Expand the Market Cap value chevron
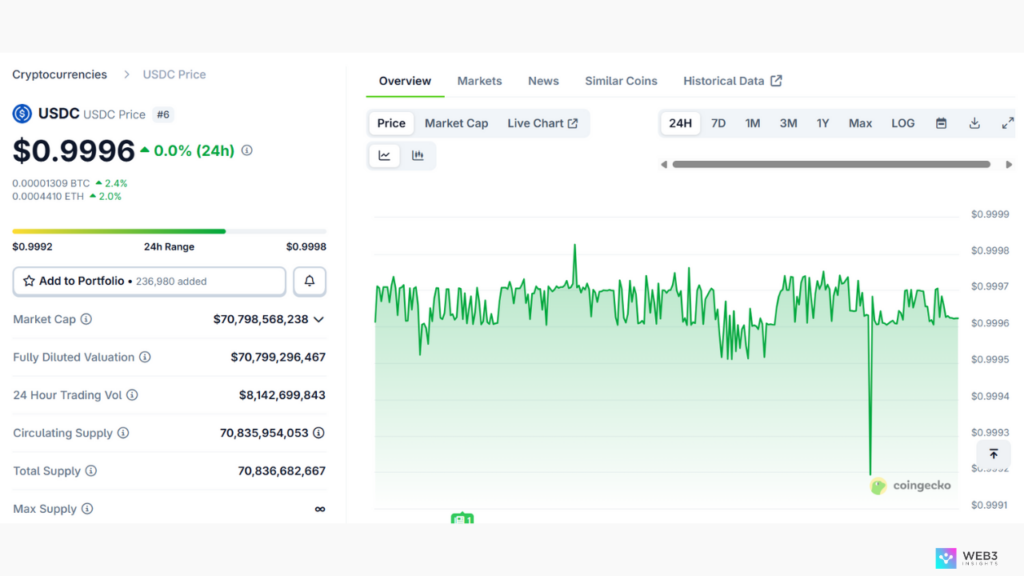This screenshot has width=1024, height=576. point(319,320)
